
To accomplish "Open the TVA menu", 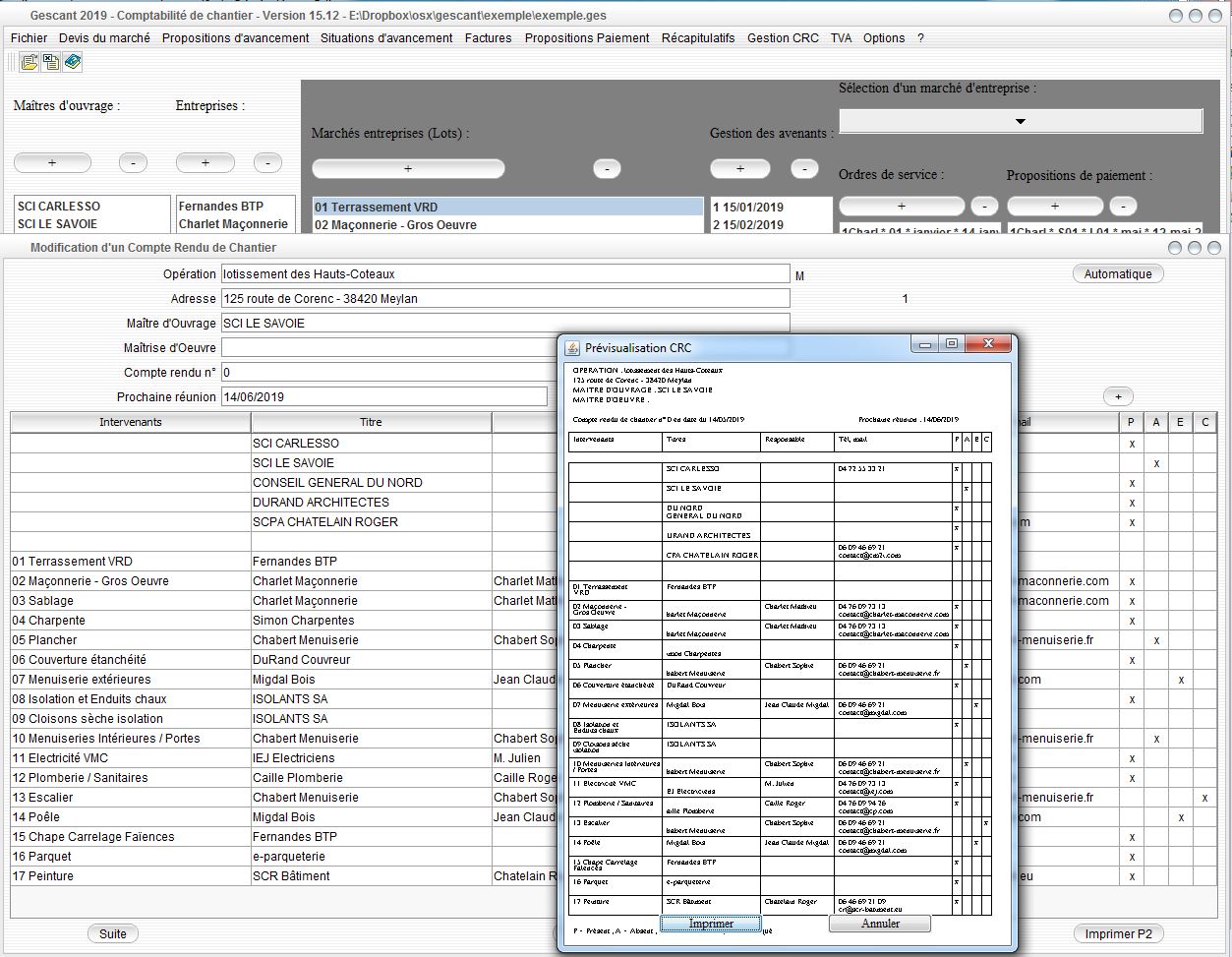I will (x=841, y=38).
